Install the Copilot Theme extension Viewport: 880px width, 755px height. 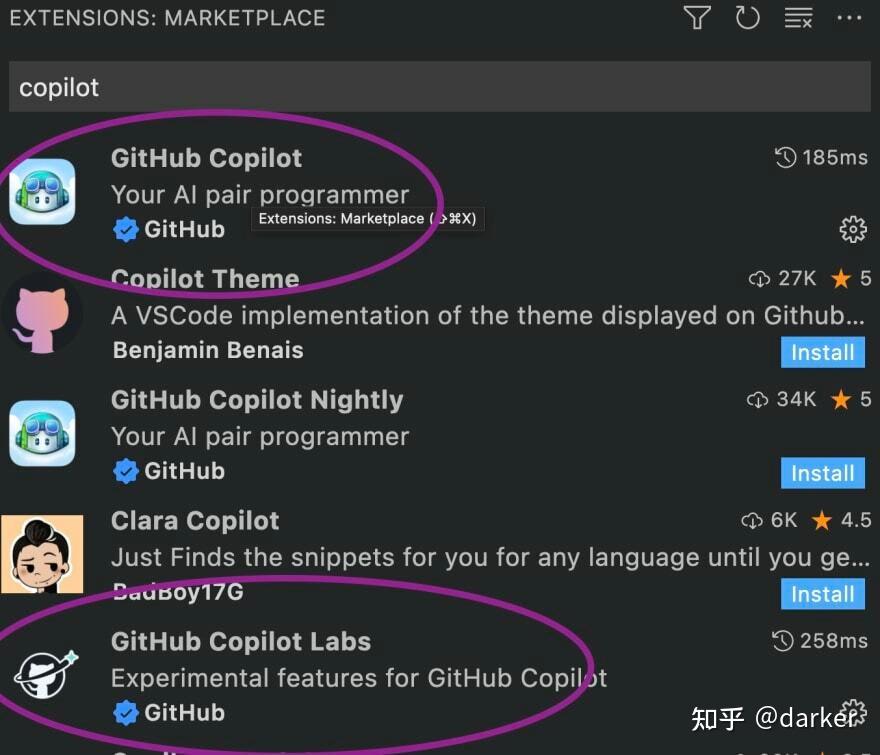[822, 352]
